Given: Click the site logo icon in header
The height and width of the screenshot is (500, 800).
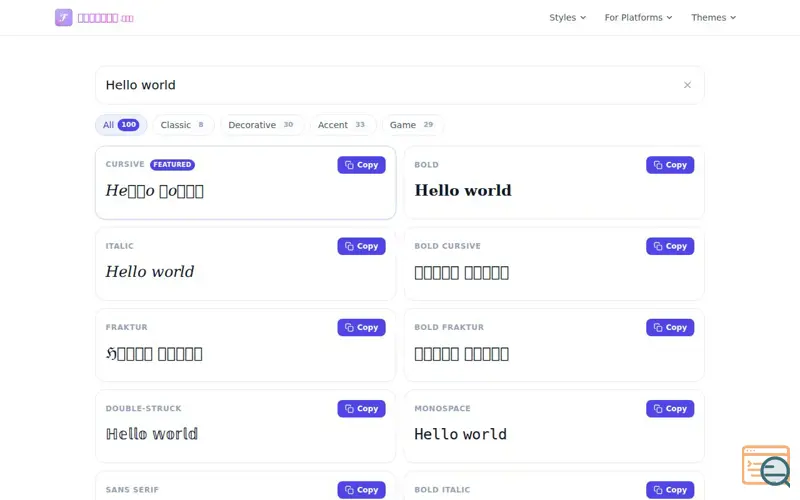Looking at the screenshot, I should point(64,17).
